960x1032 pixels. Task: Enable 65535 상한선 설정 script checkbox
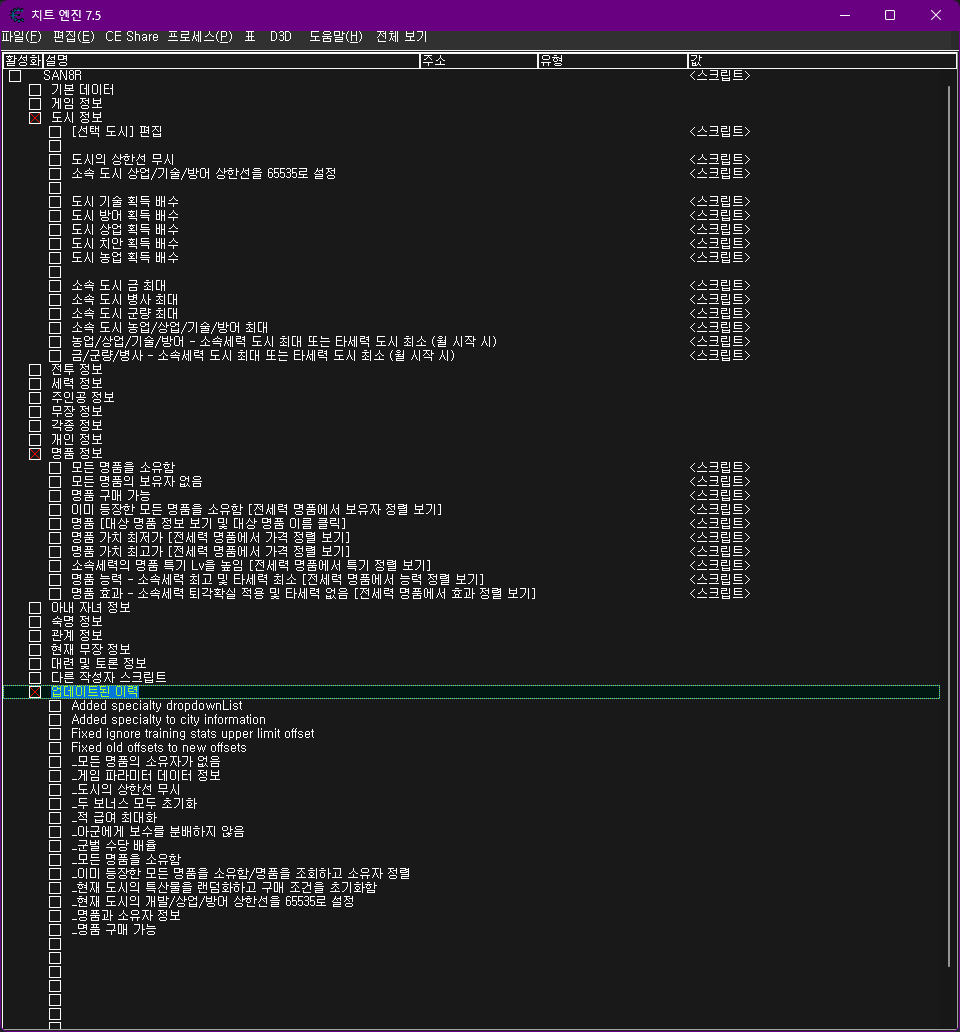click(55, 174)
